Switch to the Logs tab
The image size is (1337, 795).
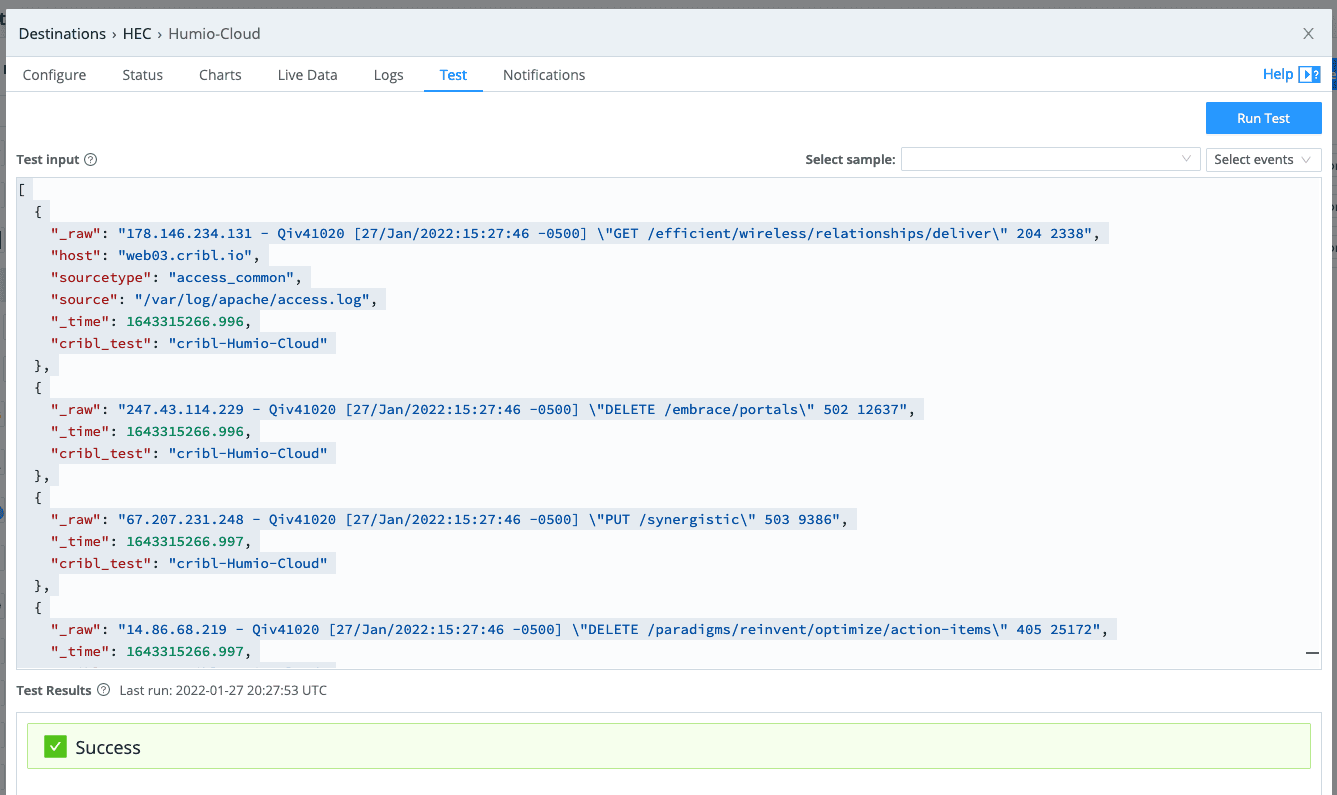(x=388, y=75)
